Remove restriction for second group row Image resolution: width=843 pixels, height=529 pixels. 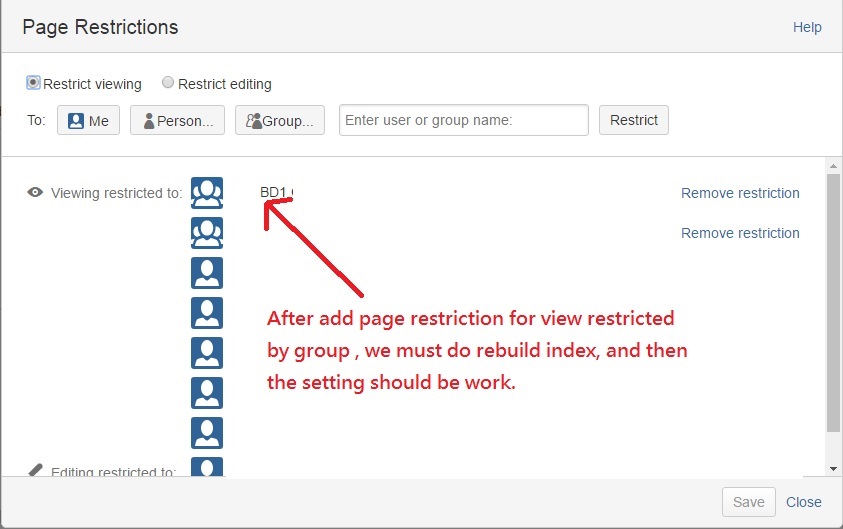[x=740, y=233]
